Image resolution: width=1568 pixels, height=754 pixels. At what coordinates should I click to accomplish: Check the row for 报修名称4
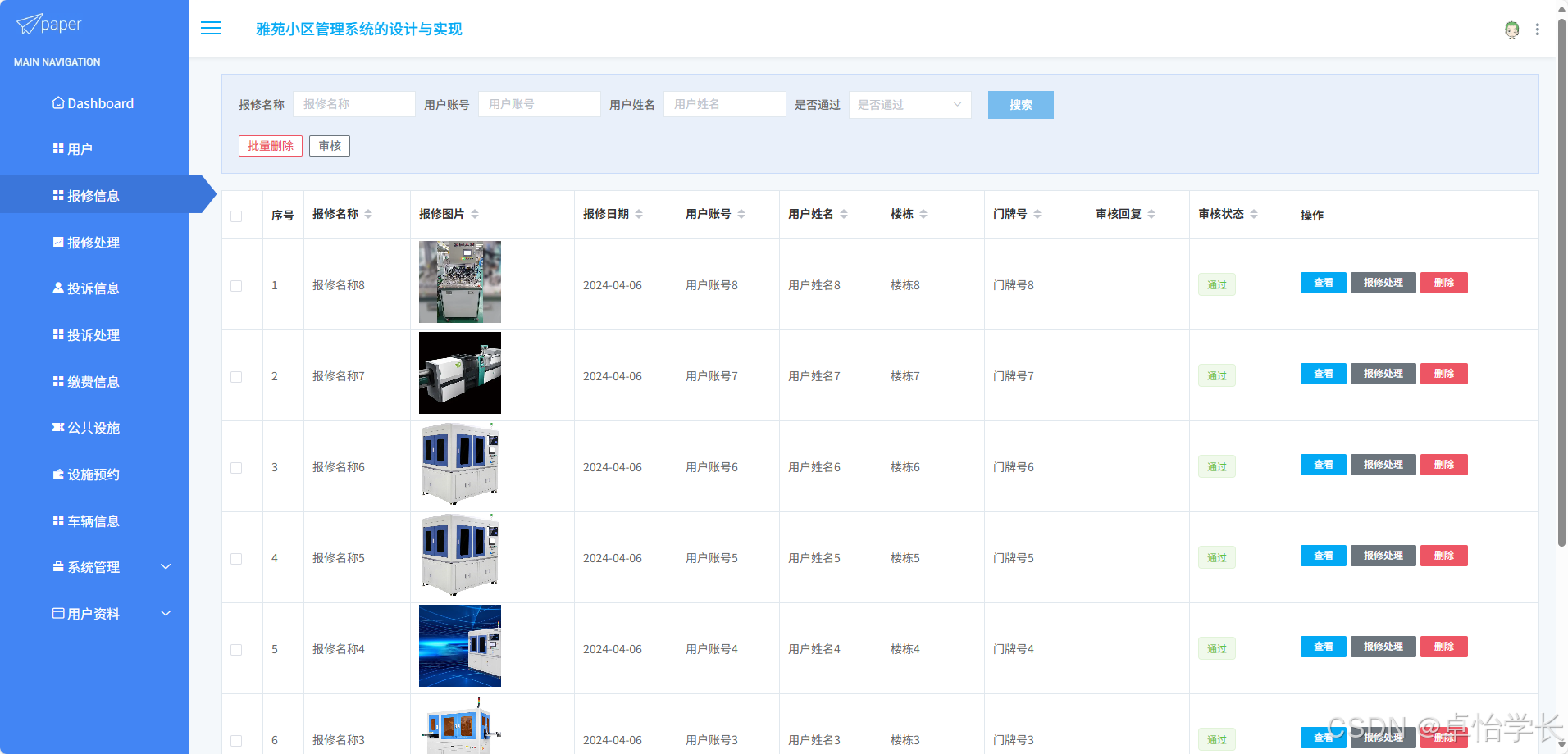click(236, 650)
